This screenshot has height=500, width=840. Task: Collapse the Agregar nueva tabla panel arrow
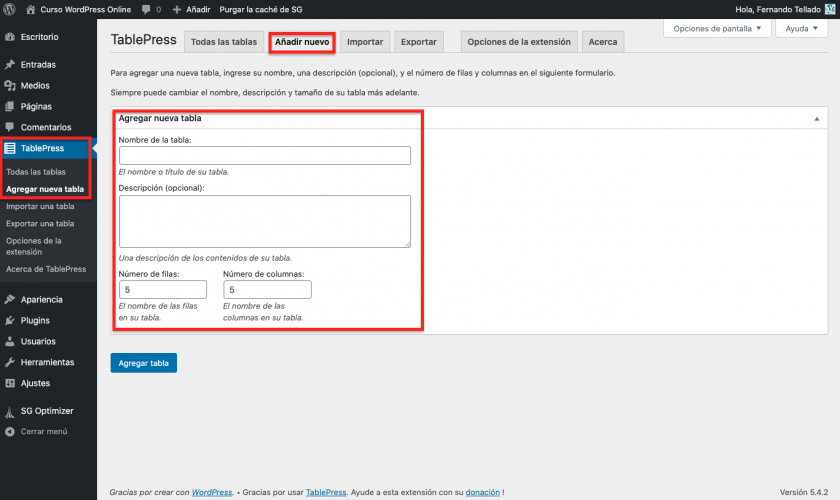pos(819,118)
